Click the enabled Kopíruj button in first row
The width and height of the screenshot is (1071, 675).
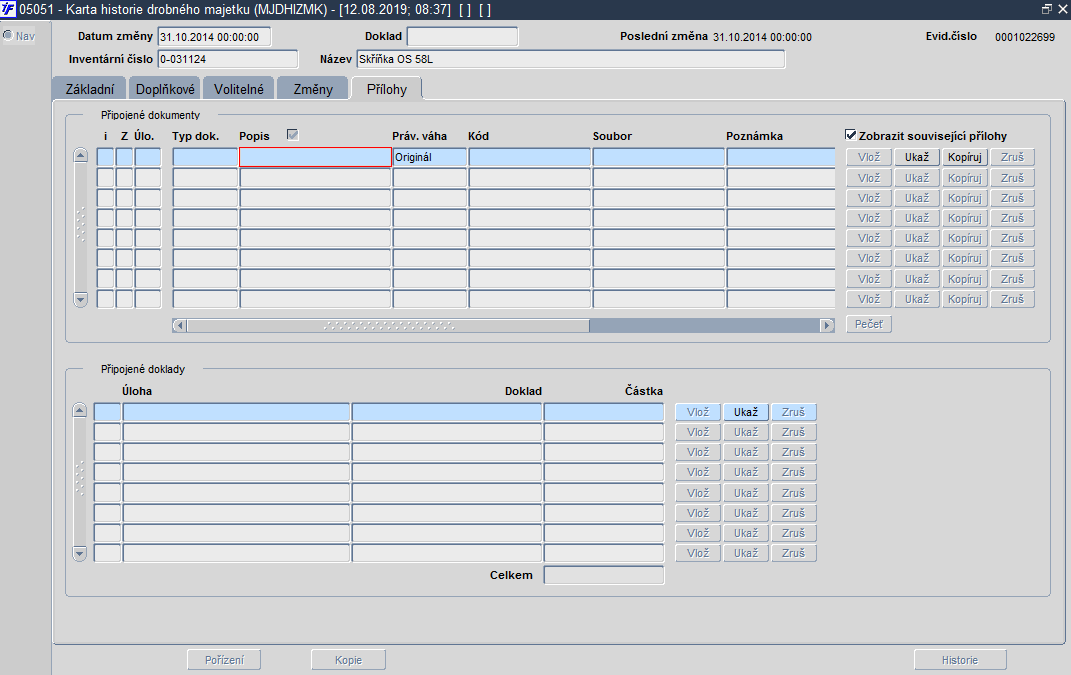tap(964, 157)
